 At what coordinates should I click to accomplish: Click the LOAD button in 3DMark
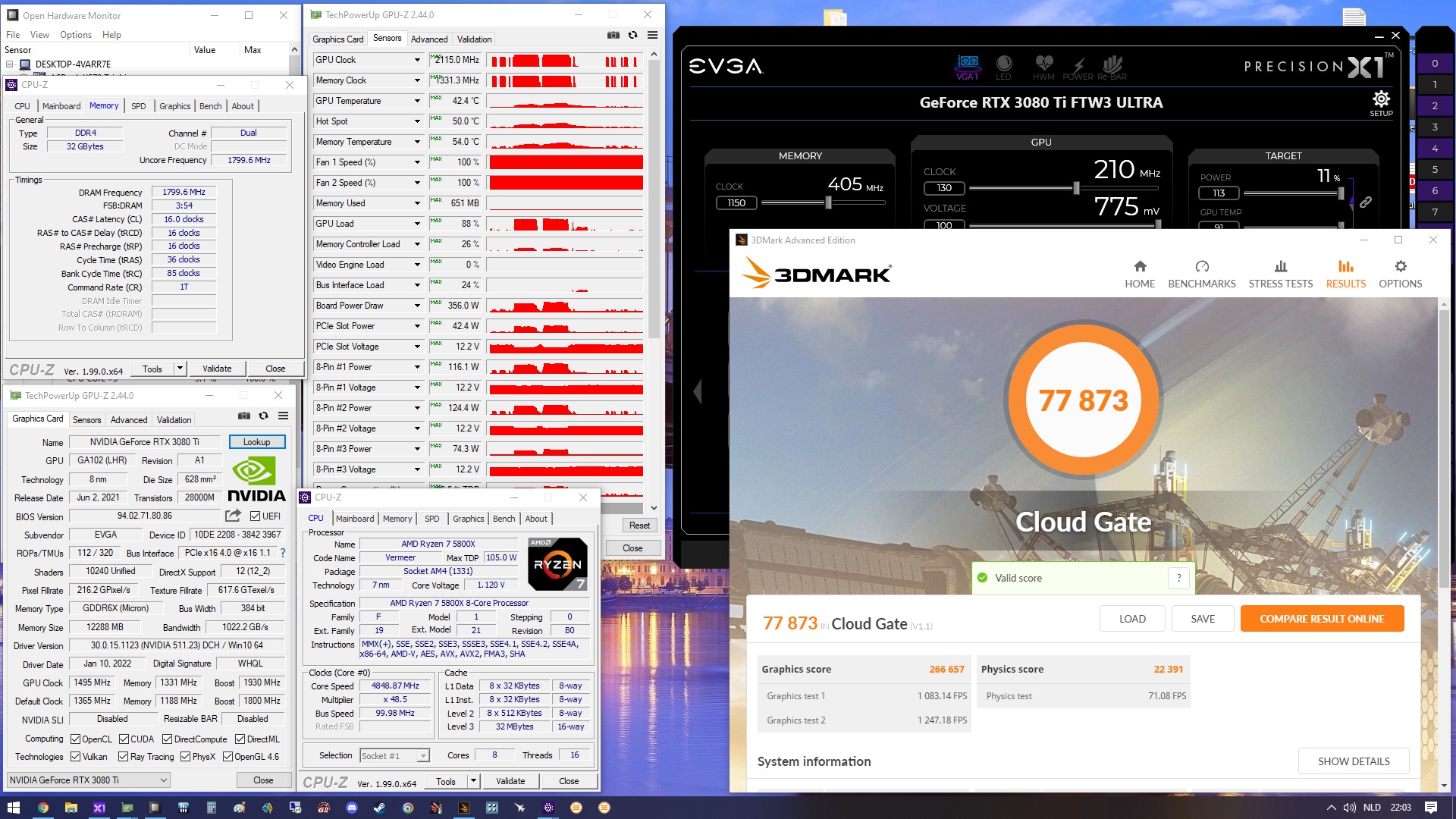(x=1132, y=619)
